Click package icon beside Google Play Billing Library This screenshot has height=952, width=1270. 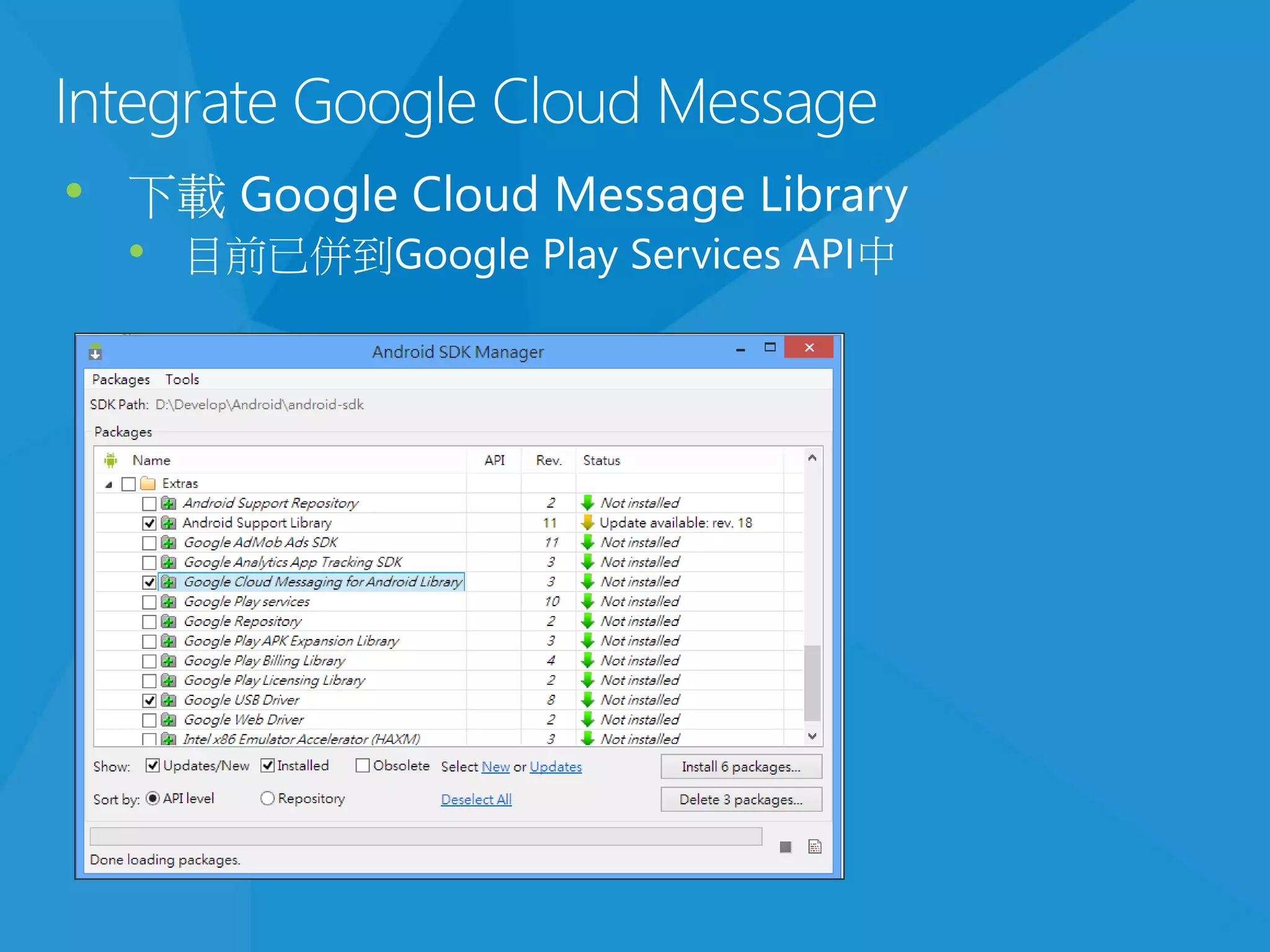[168, 661]
